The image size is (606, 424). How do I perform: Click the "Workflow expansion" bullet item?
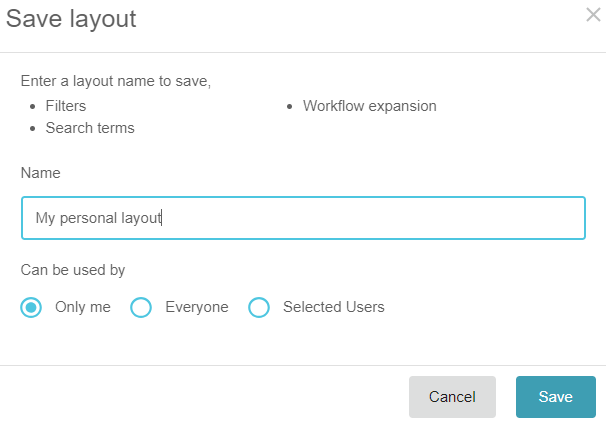[x=369, y=105]
